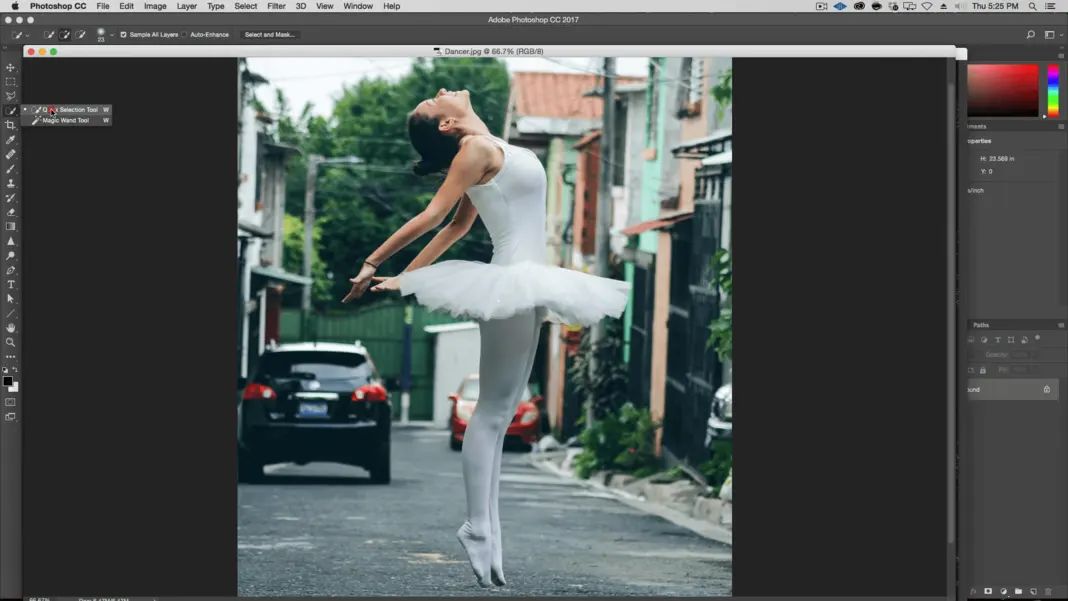Image resolution: width=1068 pixels, height=601 pixels.
Task: Click Subtract from Selection brush mode icon
Action: pyautogui.click(x=80, y=34)
